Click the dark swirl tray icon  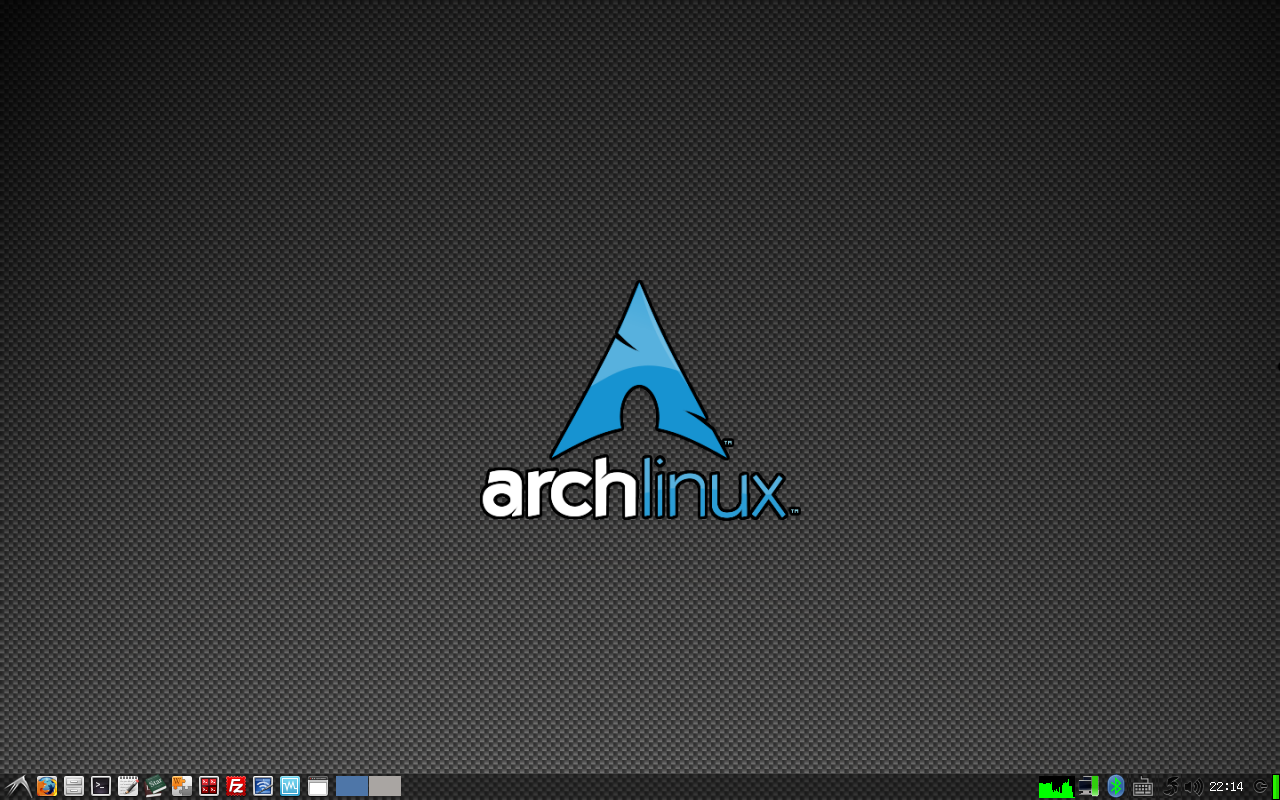click(x=1170, y=787)
